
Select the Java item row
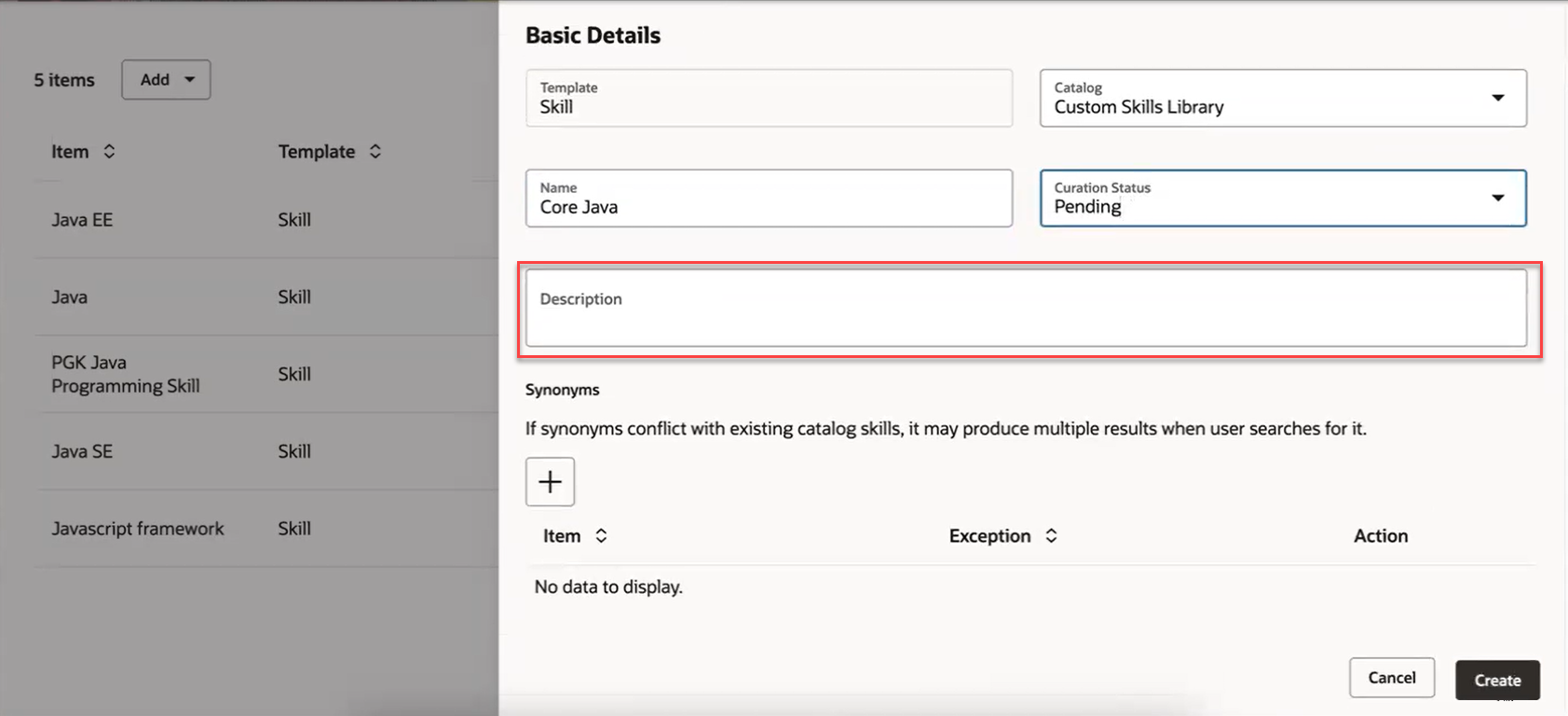coord(266,297)
